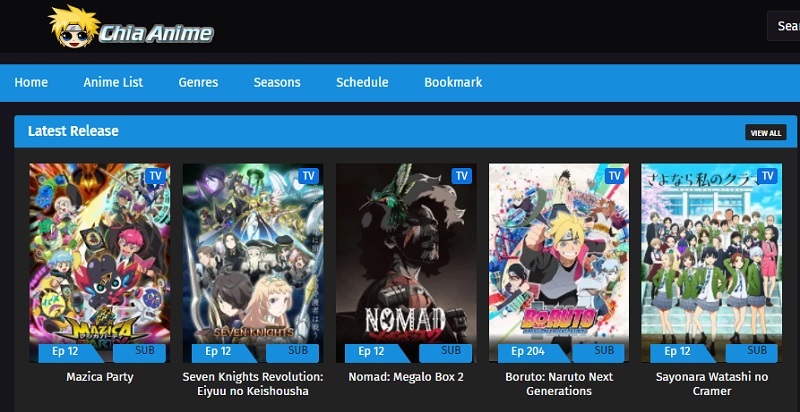Viewport: 800px width, 412px height.
Task: Open Nomad: Megalo Box 2 title link
Action: click(x=406, y=377)
